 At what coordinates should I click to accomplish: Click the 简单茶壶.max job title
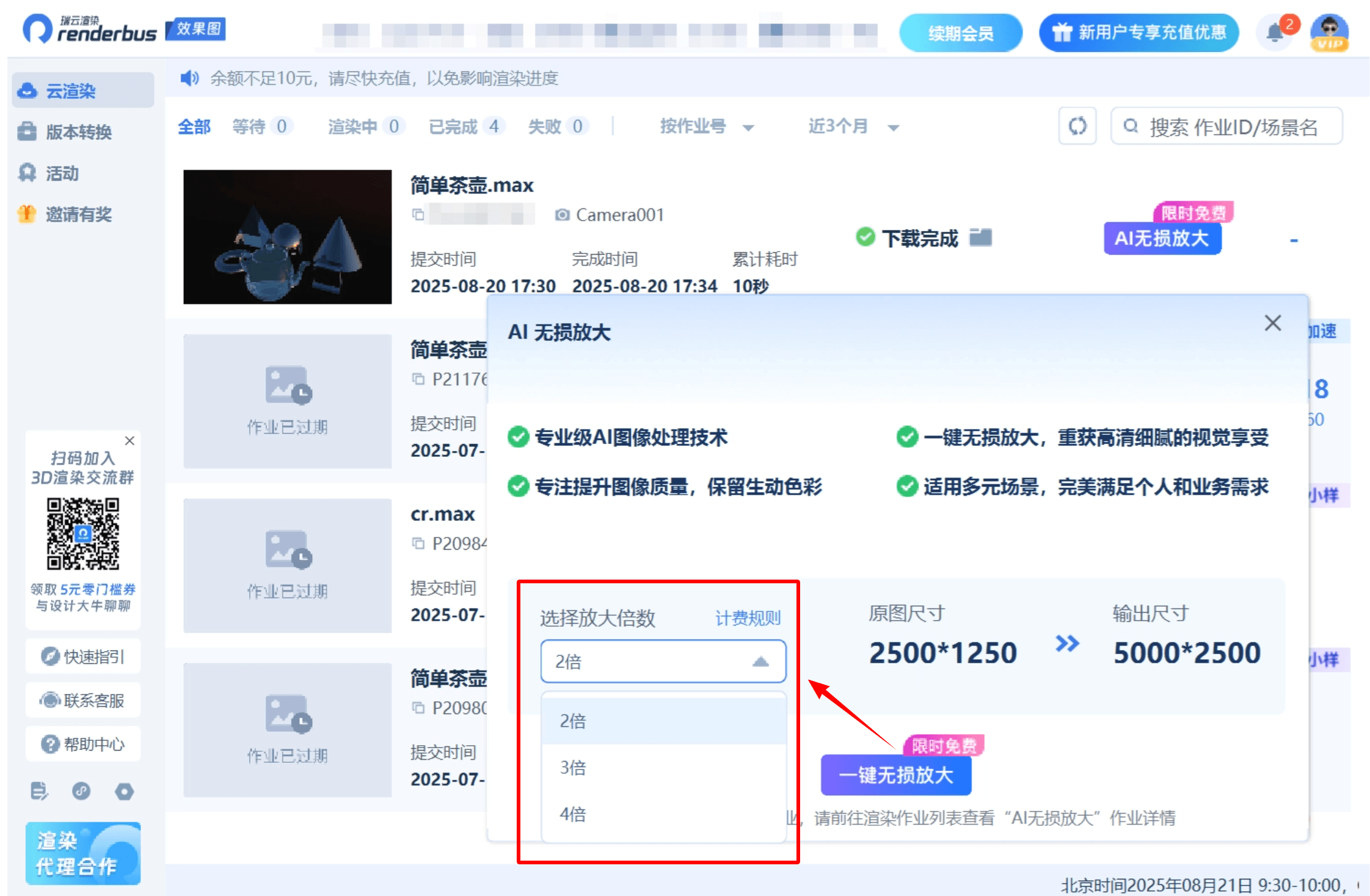pyautogui.click(x=472, y=185)
